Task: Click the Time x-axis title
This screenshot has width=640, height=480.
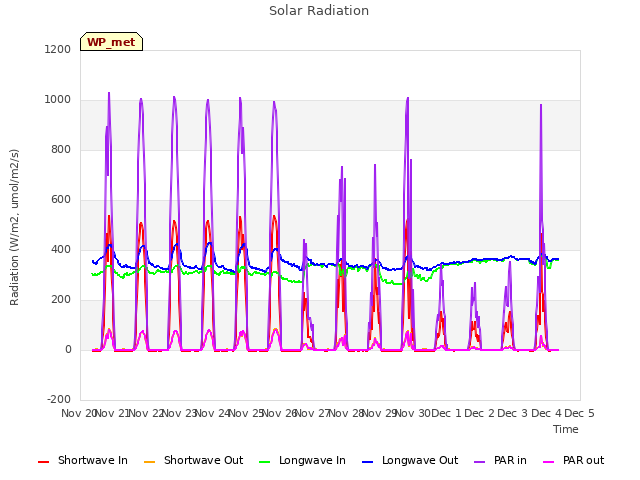Action: click(x=565, y=429)
